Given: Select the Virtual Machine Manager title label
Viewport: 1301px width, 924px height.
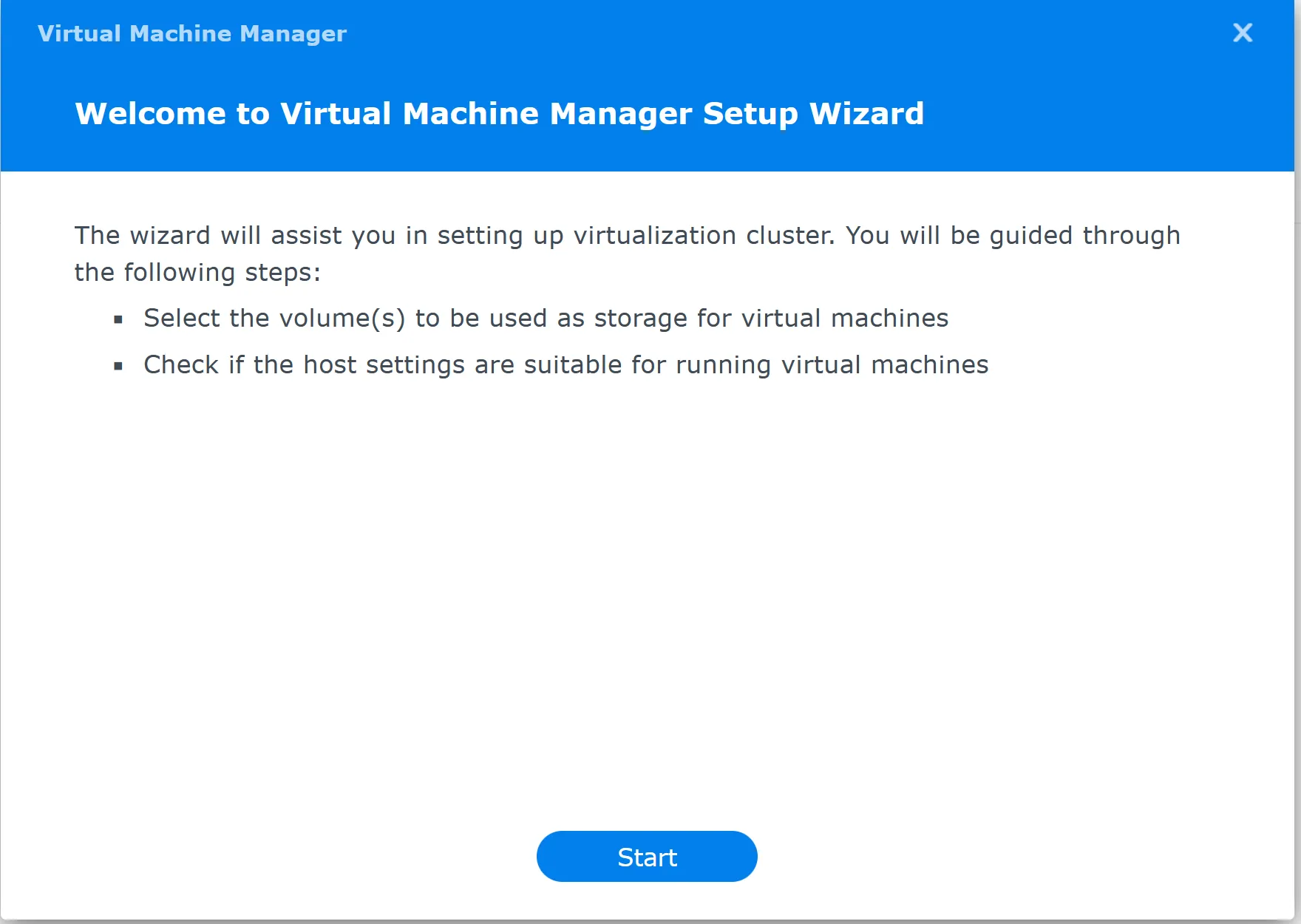Looking at the screenshot, I should tap(191, 33).
